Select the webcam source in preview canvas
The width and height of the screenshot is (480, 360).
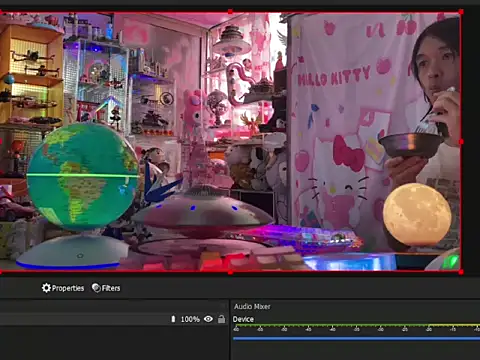click(230, 142)
